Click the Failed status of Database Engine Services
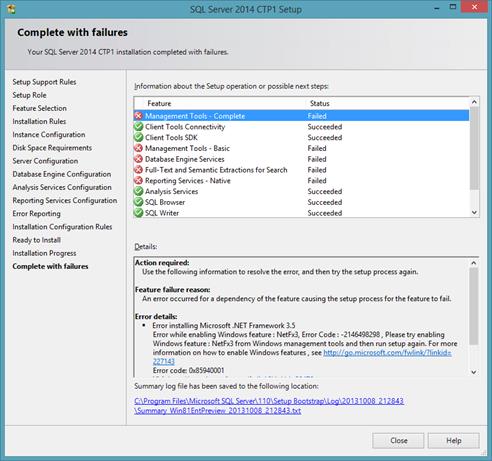The width and height of the screenshot is (492, 461). [x=317, y=159]
